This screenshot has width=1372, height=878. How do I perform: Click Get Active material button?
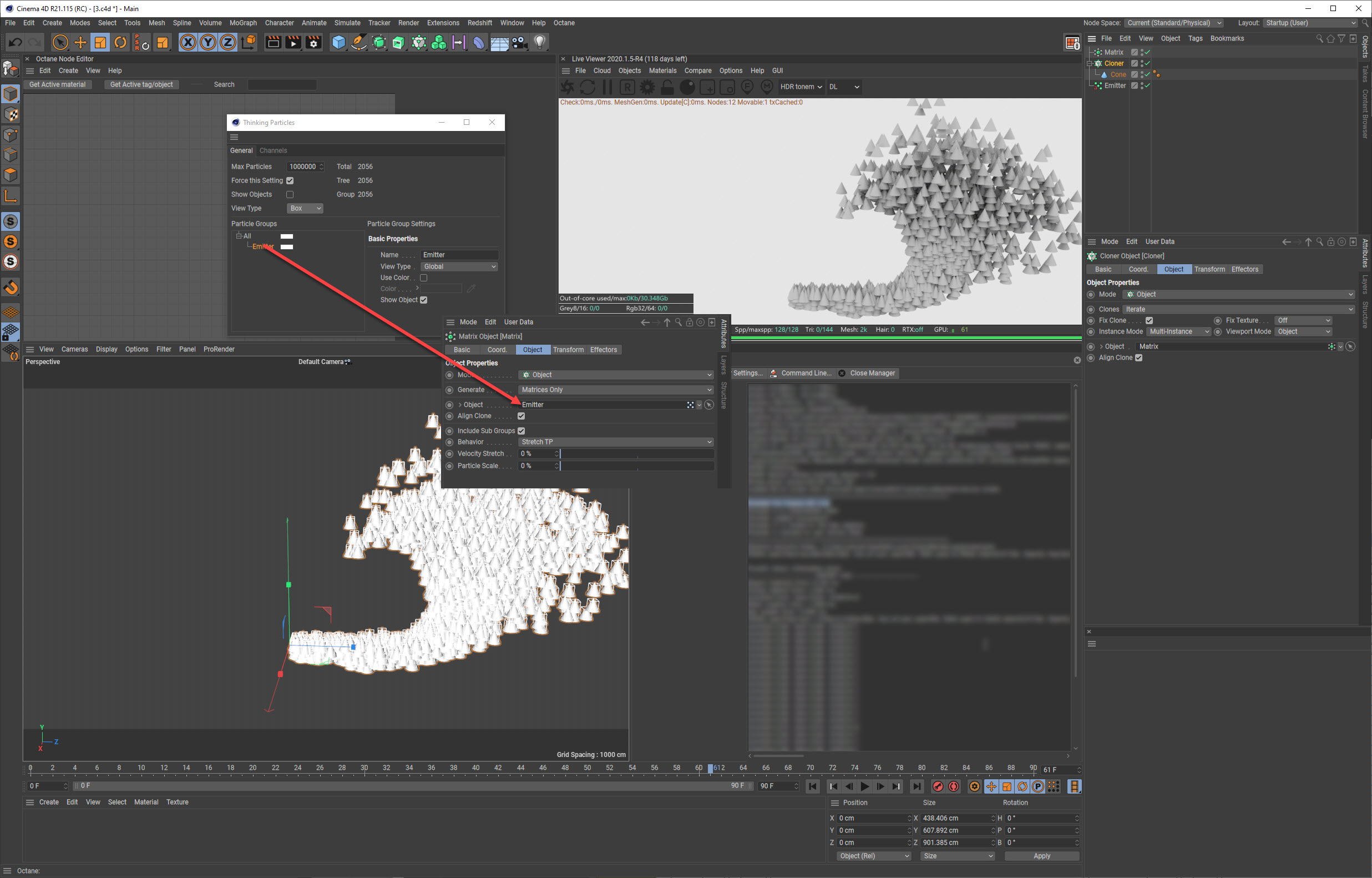pyautogui.click(x=57, y=84)
